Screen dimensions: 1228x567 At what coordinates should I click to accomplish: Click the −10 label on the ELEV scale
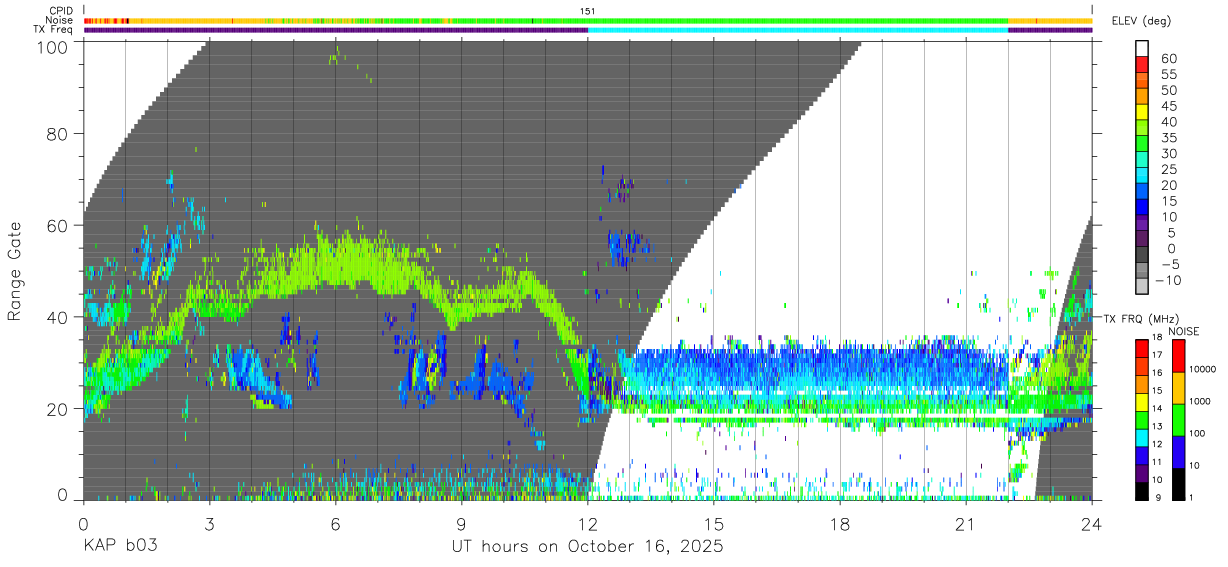(1166, 280)
